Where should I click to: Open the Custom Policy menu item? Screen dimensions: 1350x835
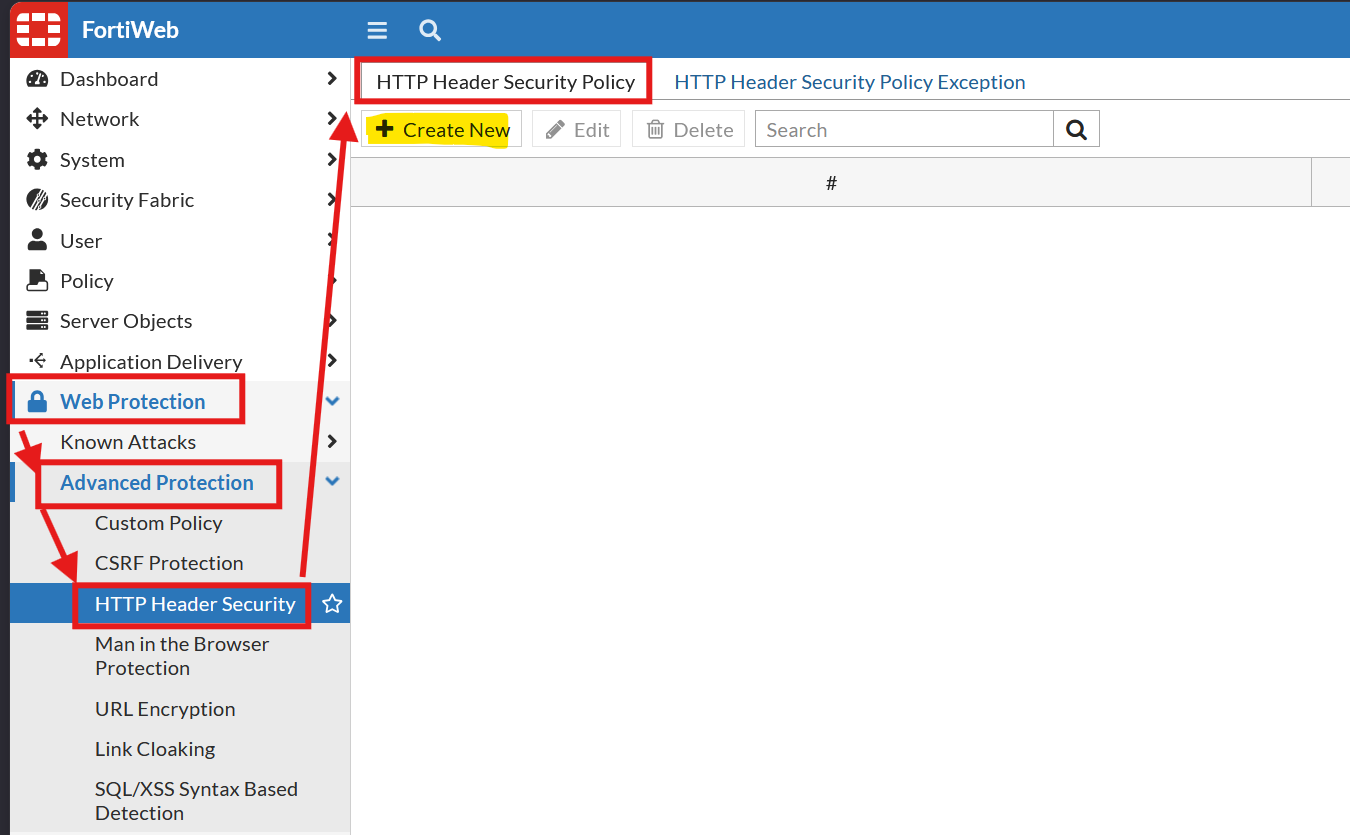tap(159, 523)
